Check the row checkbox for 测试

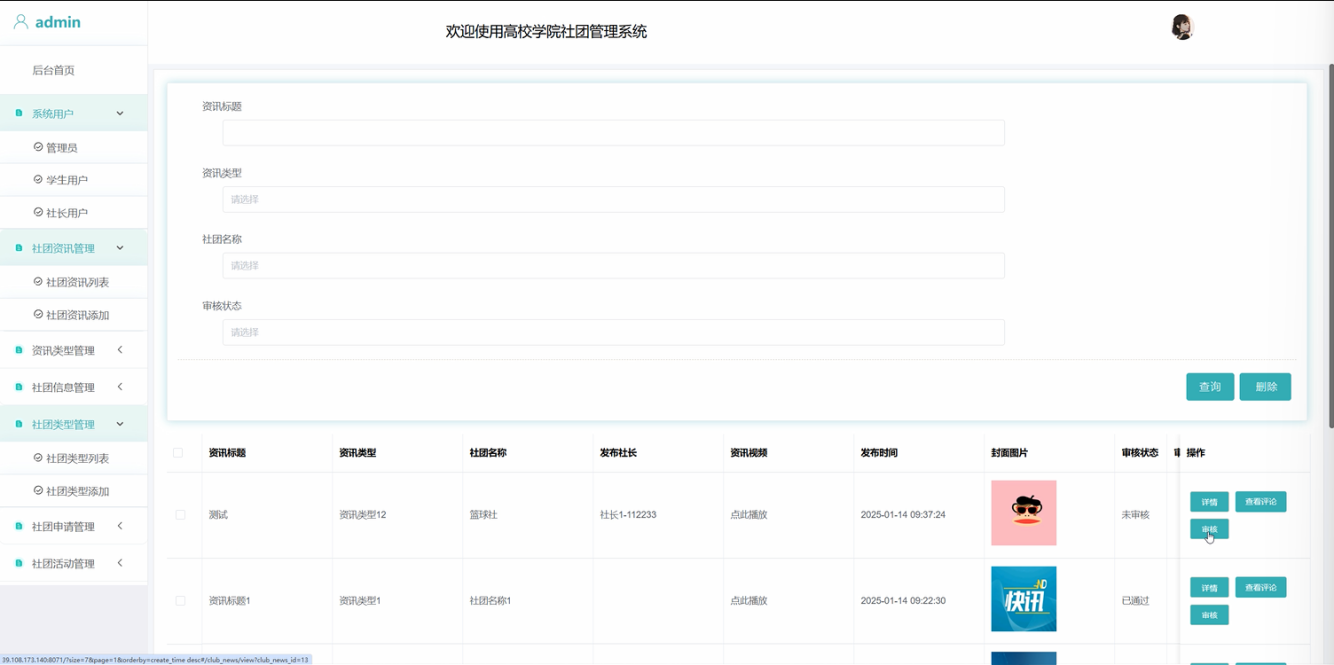(x=180, y=515)
